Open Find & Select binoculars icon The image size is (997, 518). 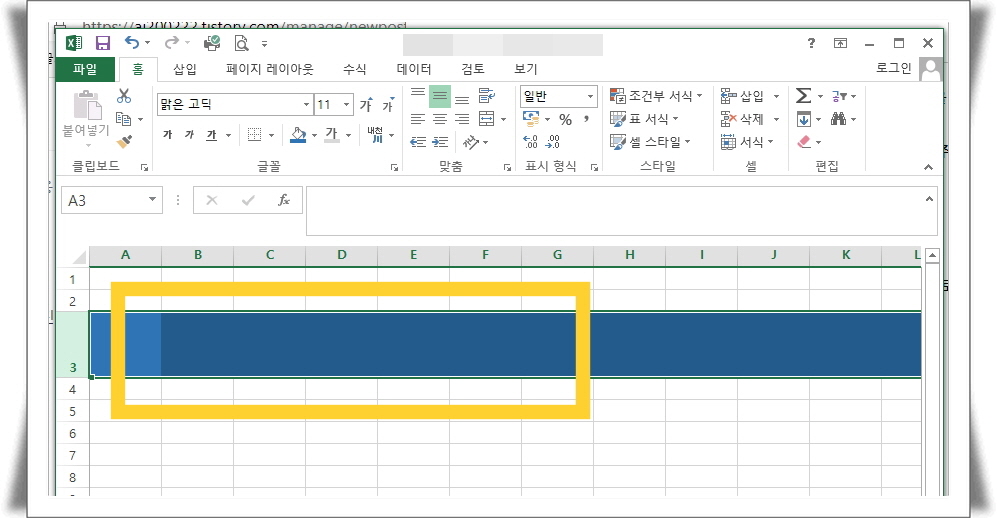[x=839, y=119]
